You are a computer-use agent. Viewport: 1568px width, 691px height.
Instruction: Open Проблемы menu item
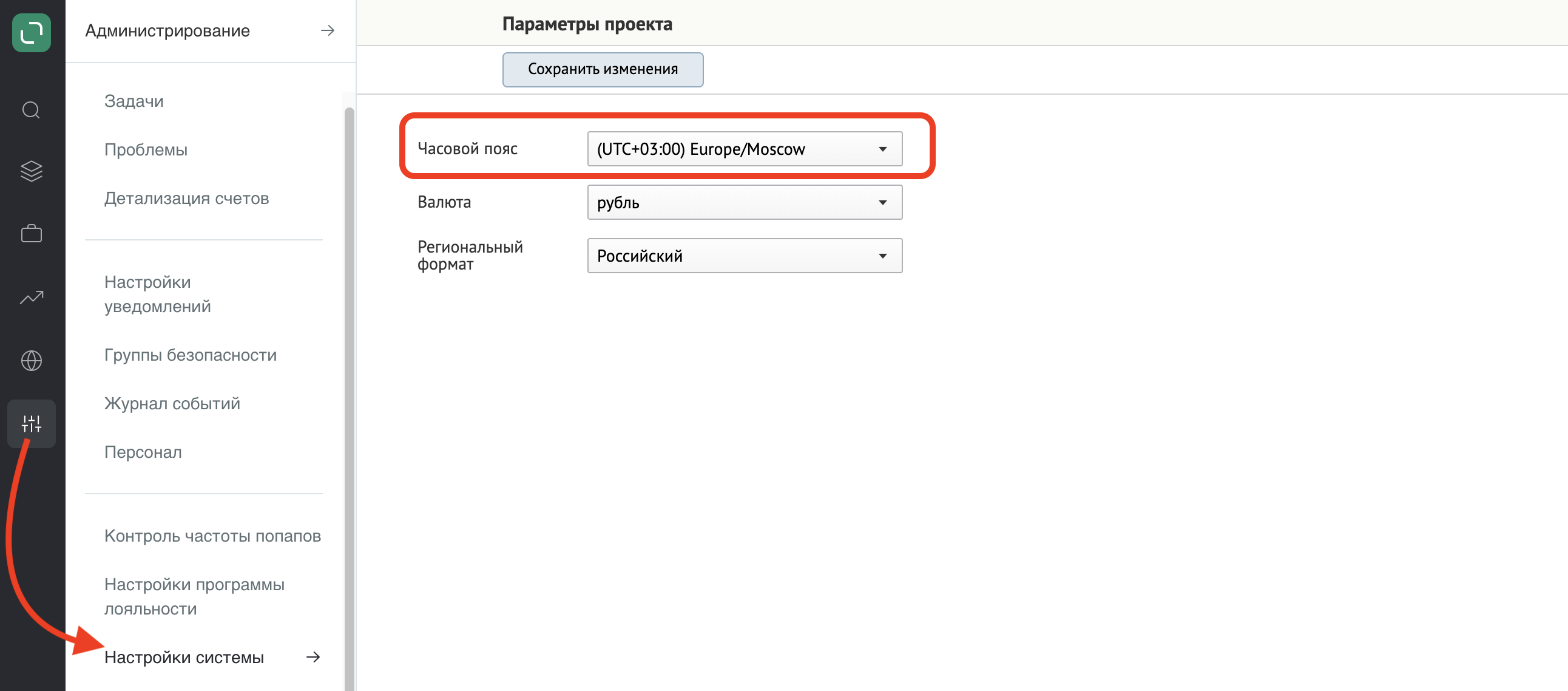[x=146, y=150]
